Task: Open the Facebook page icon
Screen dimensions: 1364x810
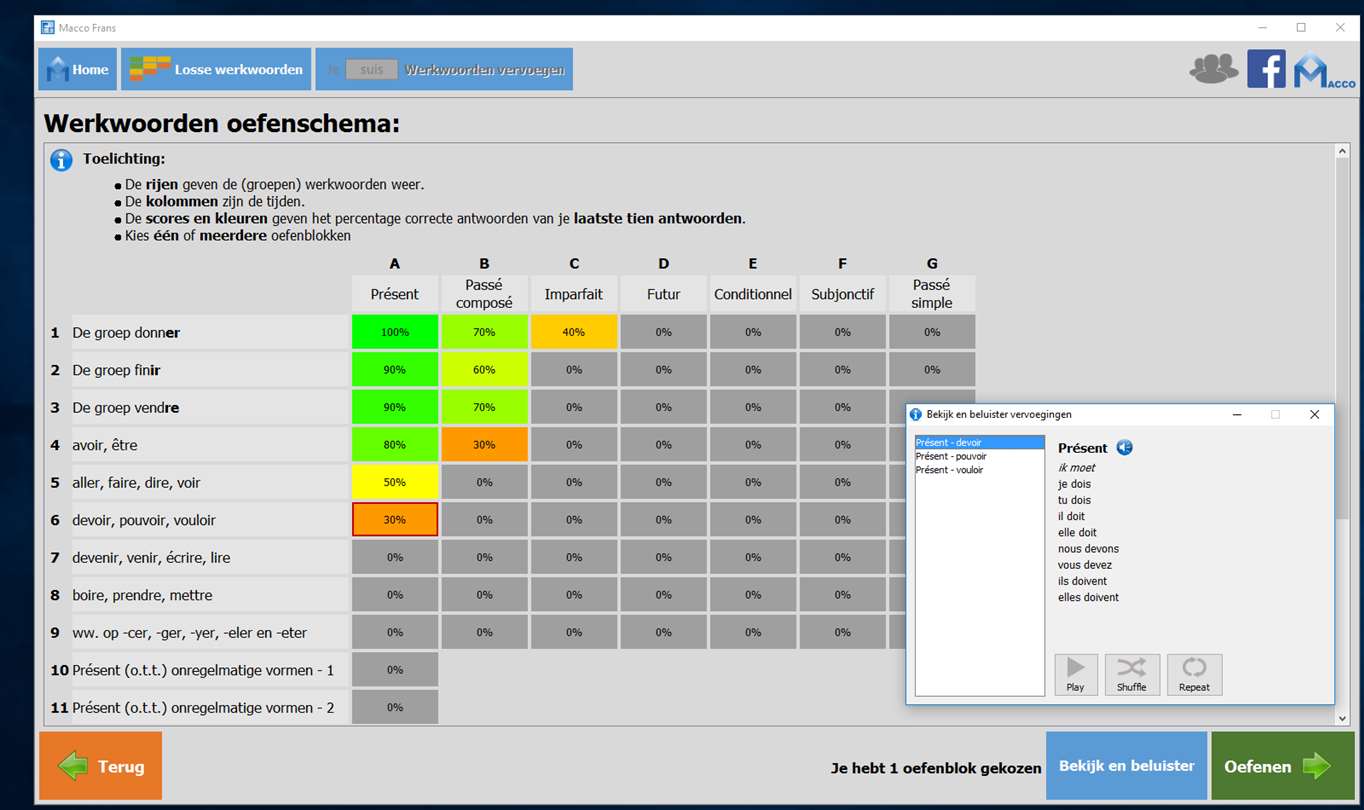Action: coord(1266,69)
